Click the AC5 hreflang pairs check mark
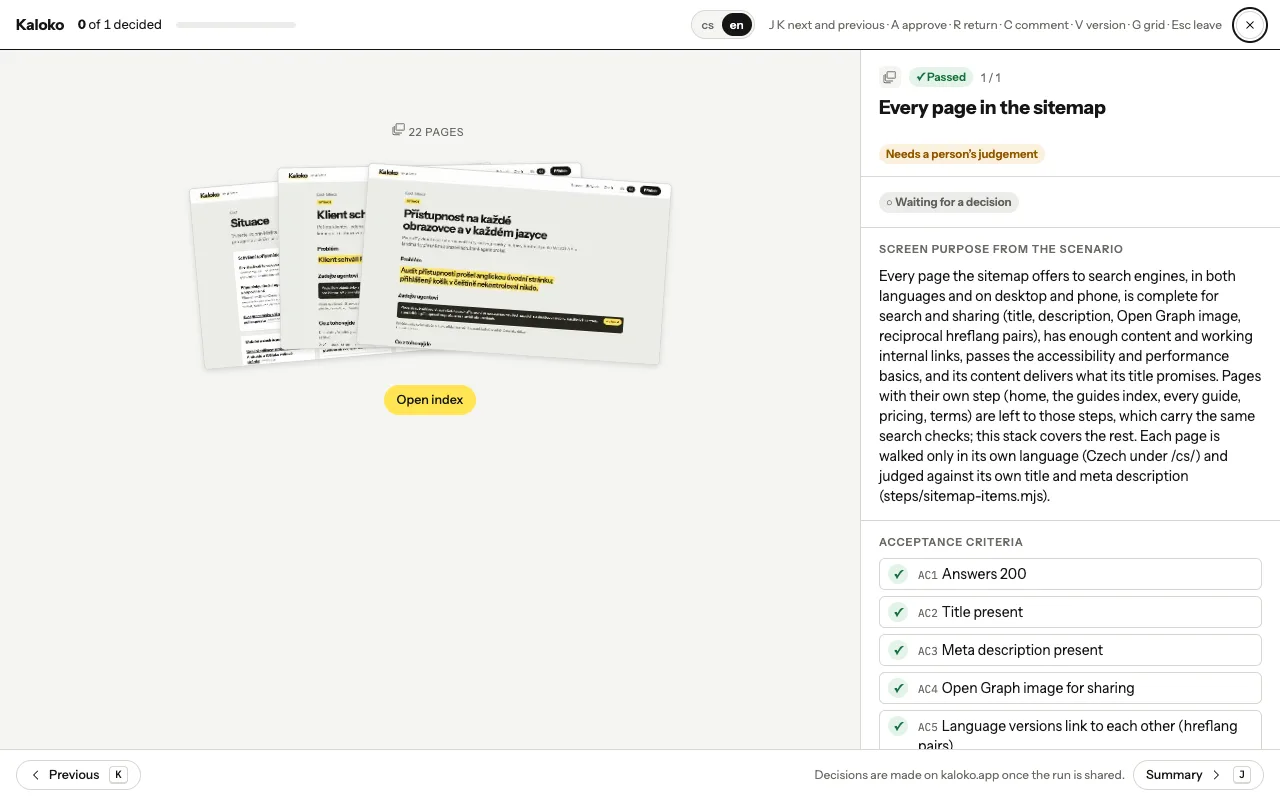Screen dimensions: 1280x800 898,726
